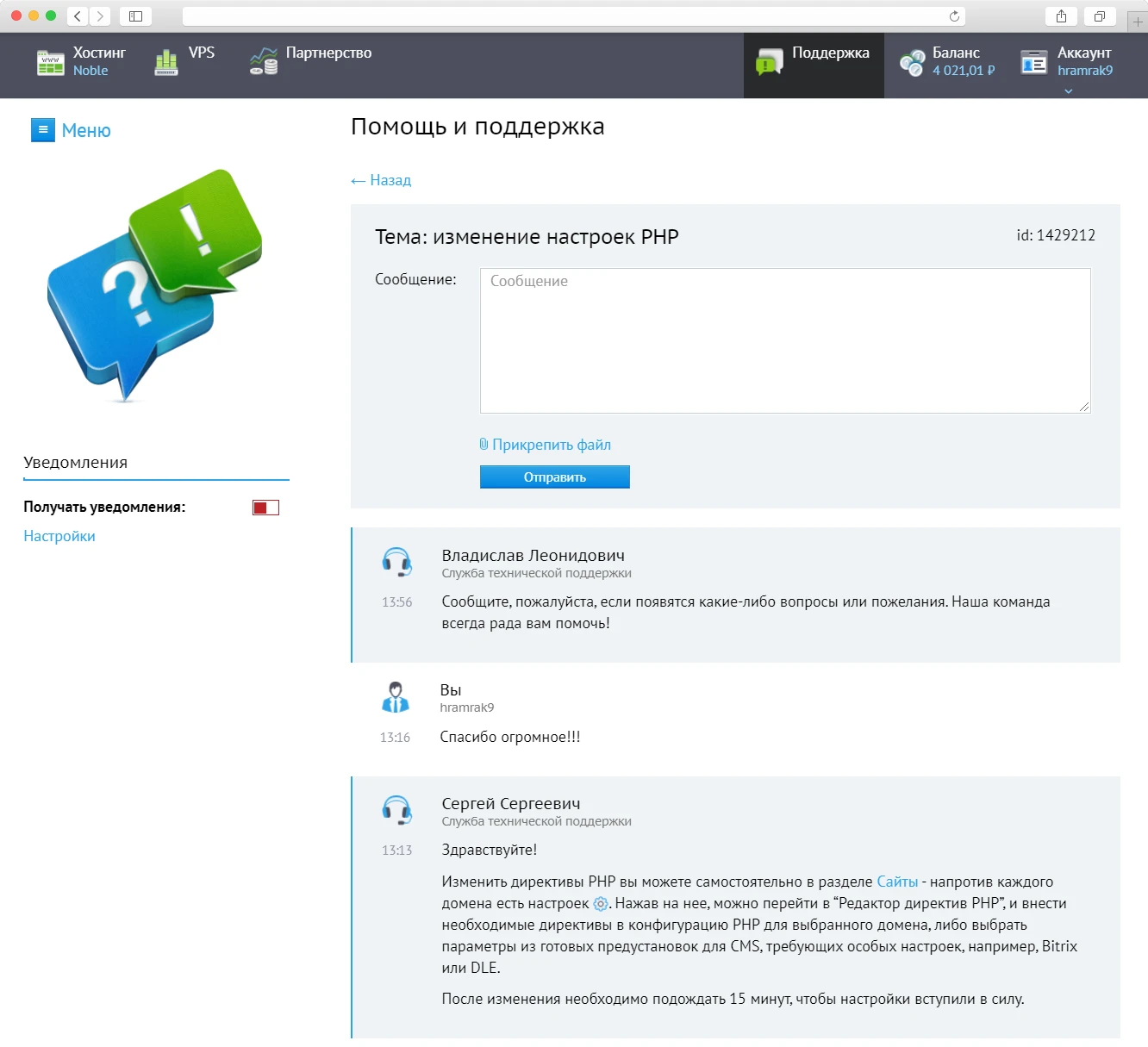This screenshot has height=1047, width=1148.
Task: Click the Partnership chart icon
Action: coord(264,61)
